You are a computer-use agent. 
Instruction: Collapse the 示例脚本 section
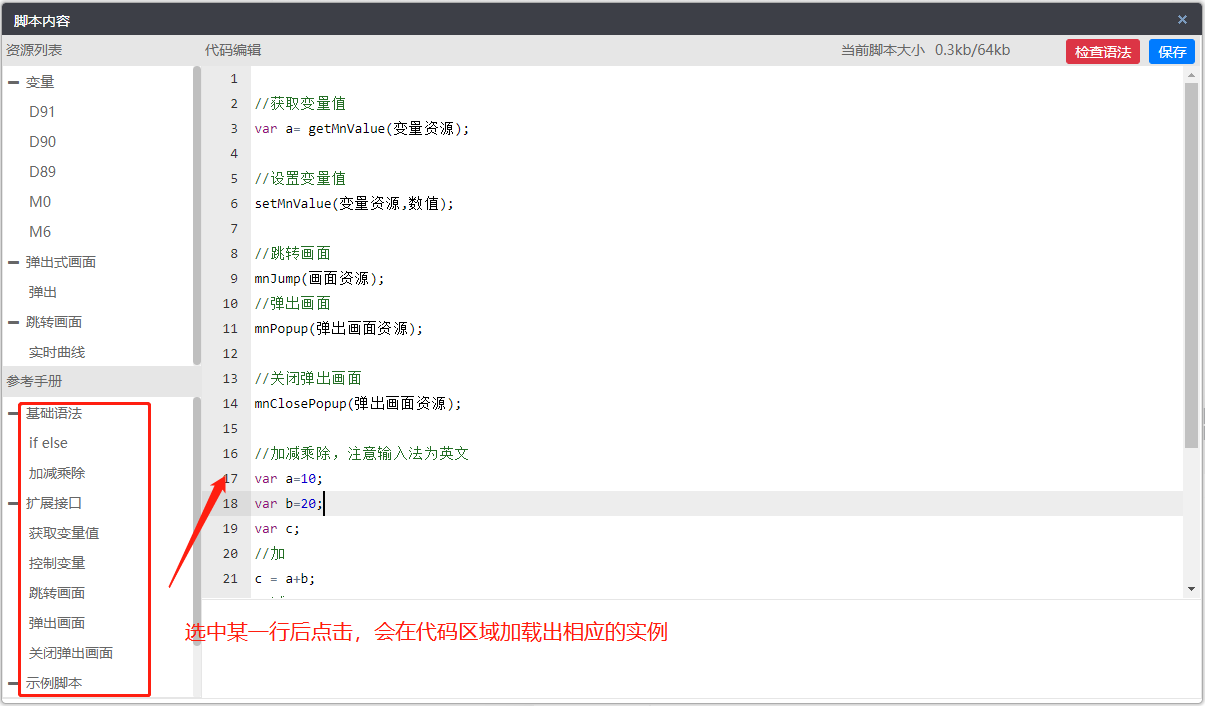point(14,683)
